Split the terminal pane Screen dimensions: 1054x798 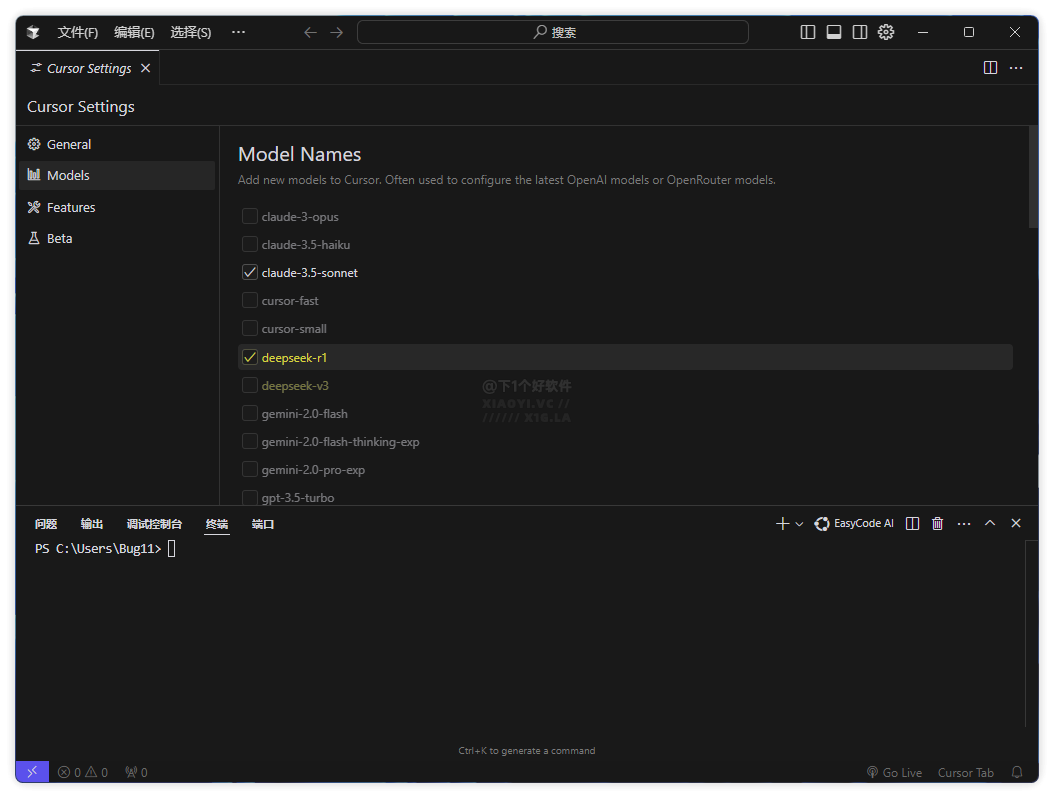pyautogui.click(x=912, y=523)
